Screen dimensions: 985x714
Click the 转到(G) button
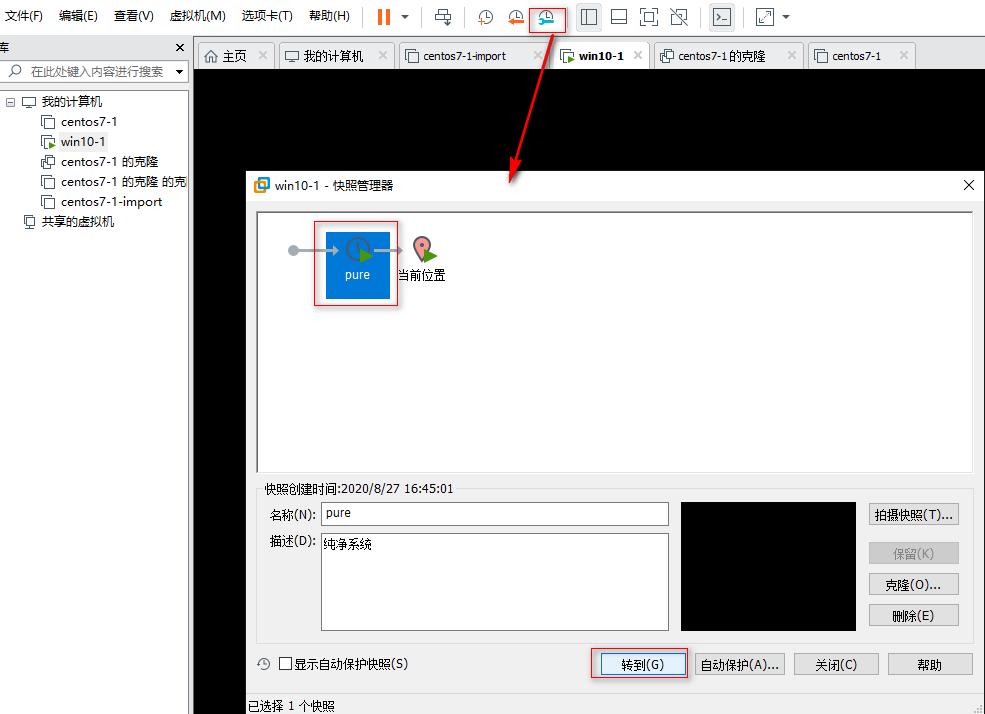pyautogui.click(x=639, y=662)
